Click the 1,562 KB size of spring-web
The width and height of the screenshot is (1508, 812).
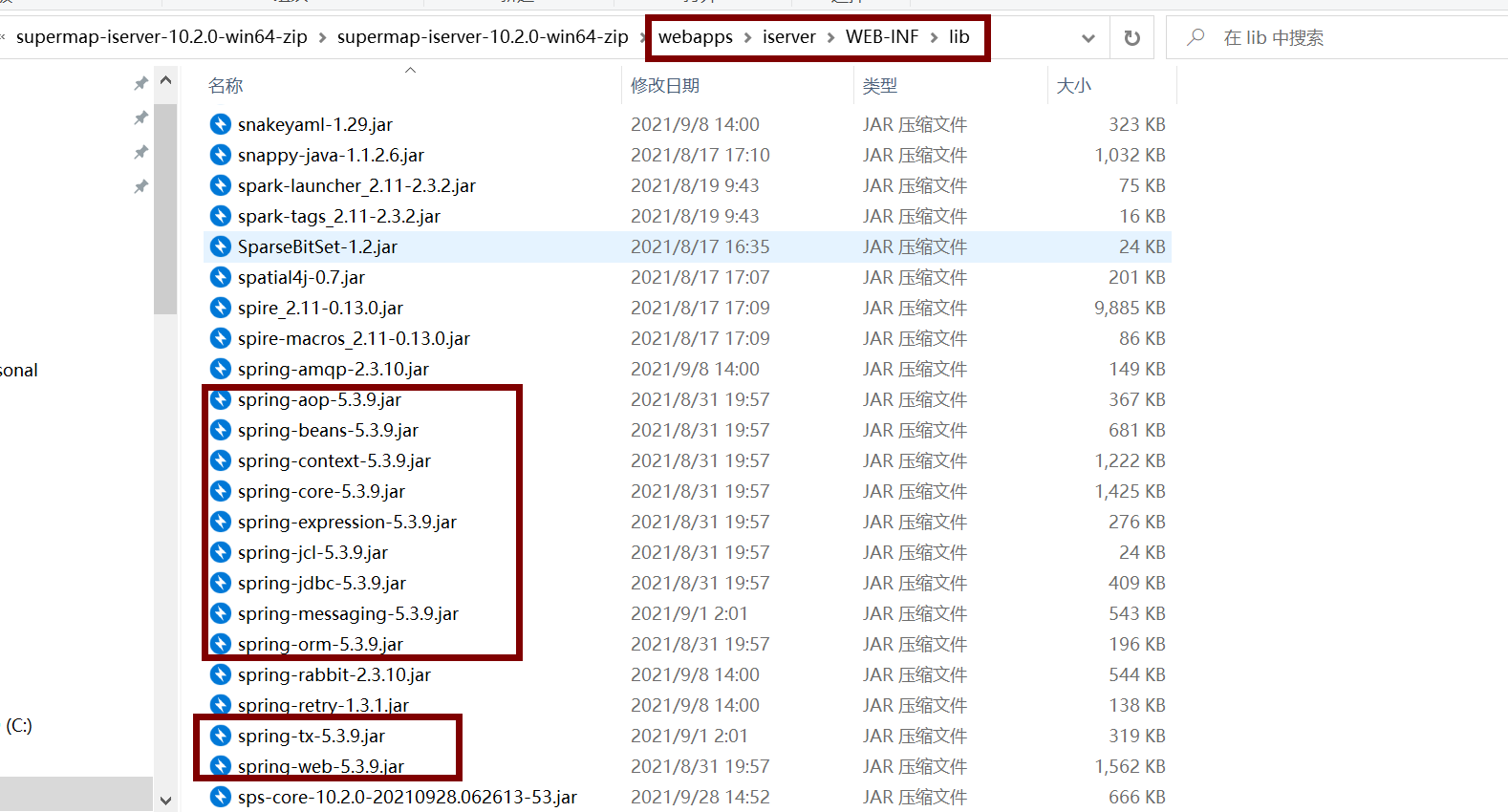[x=1130, y=766]
